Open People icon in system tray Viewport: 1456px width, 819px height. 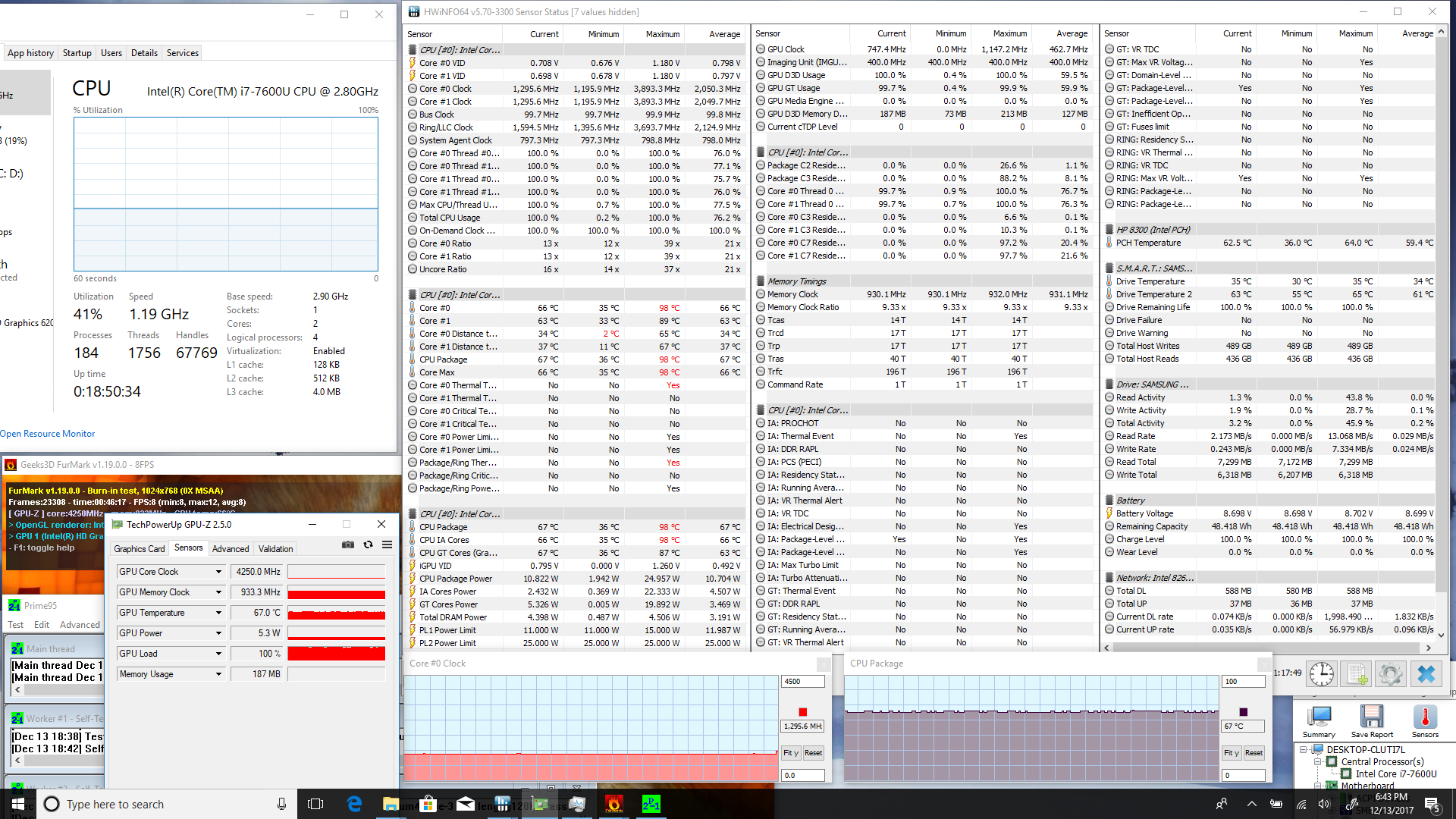[x=1222, y=804]
